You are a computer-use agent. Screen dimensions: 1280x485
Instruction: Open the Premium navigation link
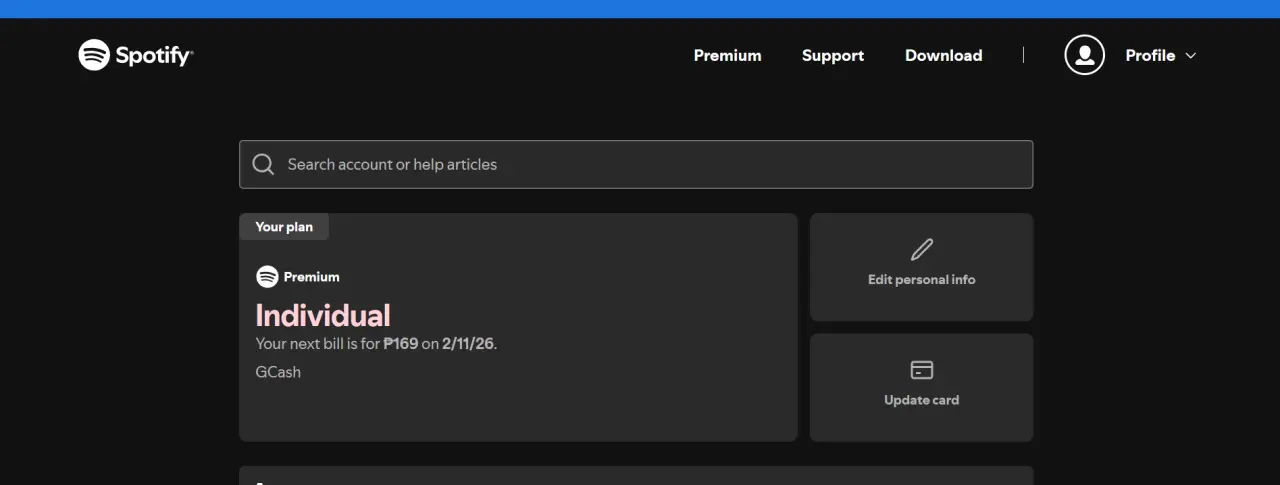(x=727, y=55)
